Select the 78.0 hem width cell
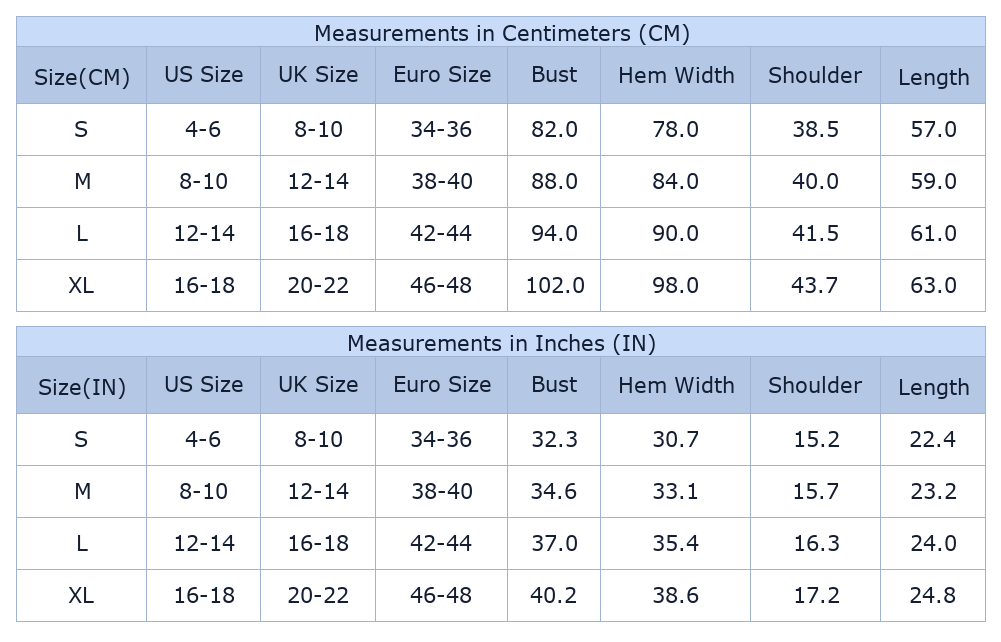 coord(675,129)
